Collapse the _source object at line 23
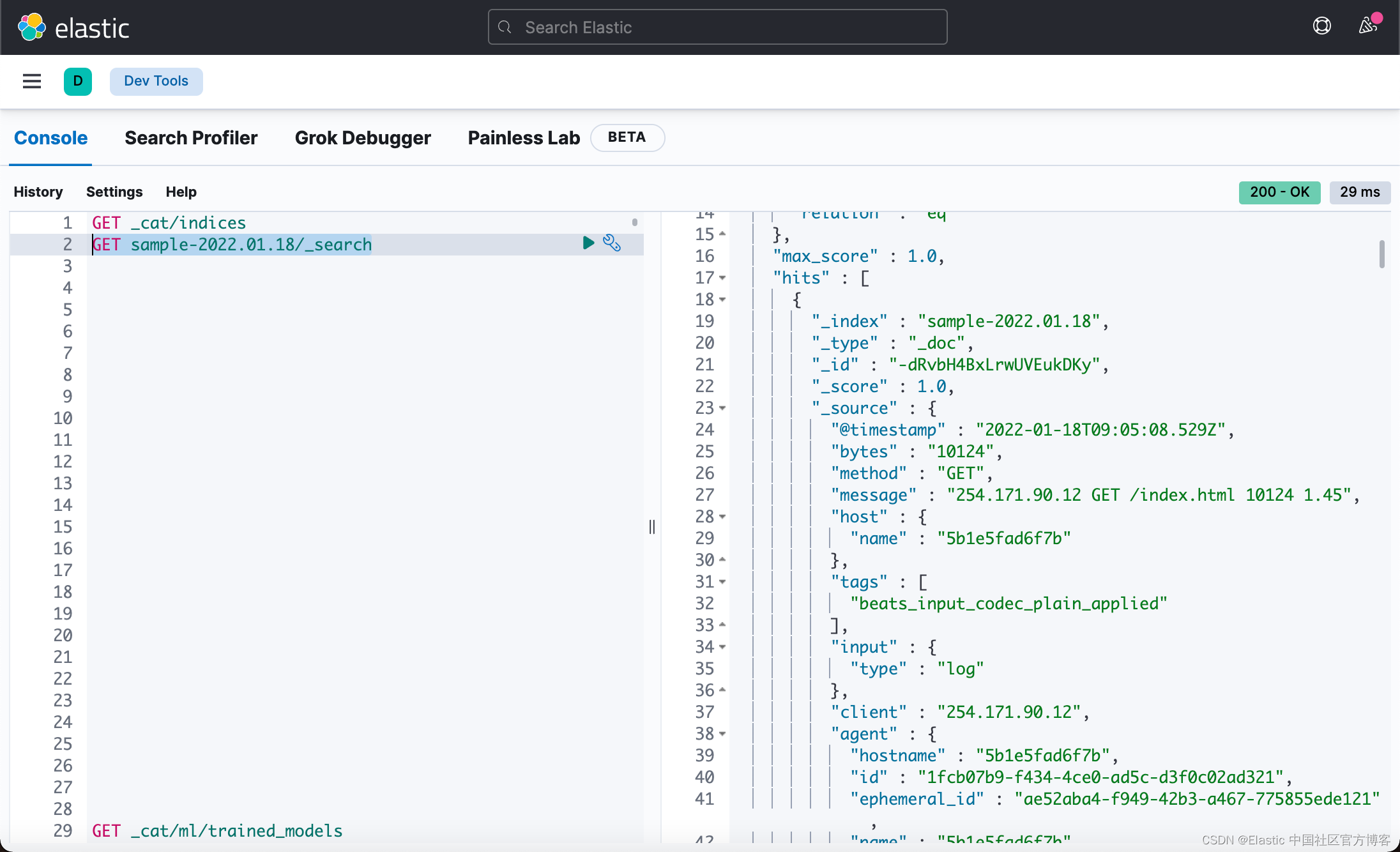The width and height of the screenshot is (1400, 852). [x=722, y=408]
